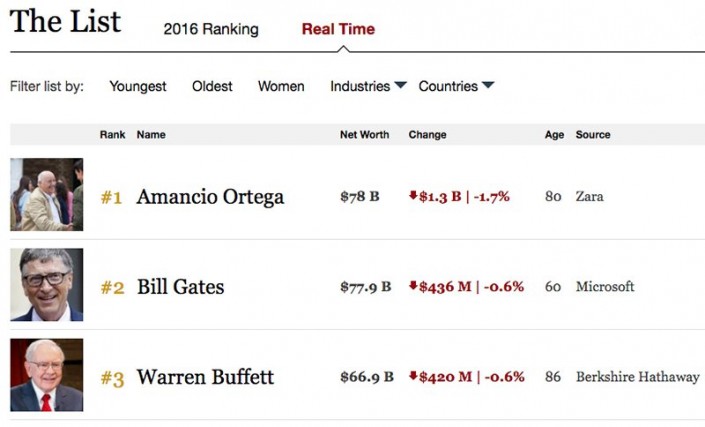This screenshot has height=427, width=705.
Task: Open Warren Buffett's name link
Action: coord(205,378)
